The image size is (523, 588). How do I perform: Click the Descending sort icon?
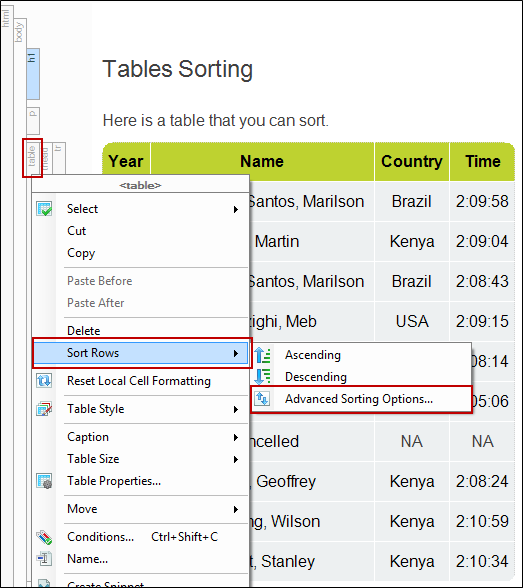(262, 376)
